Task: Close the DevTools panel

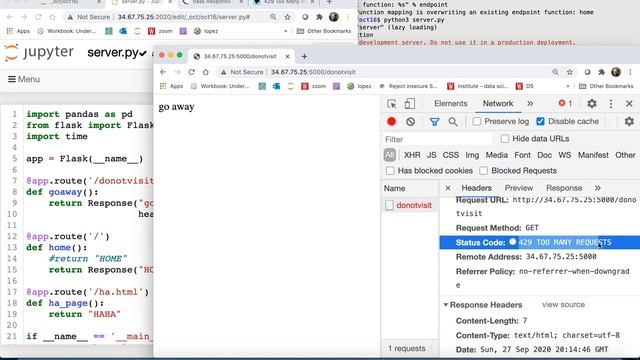Action: point(629,104)
